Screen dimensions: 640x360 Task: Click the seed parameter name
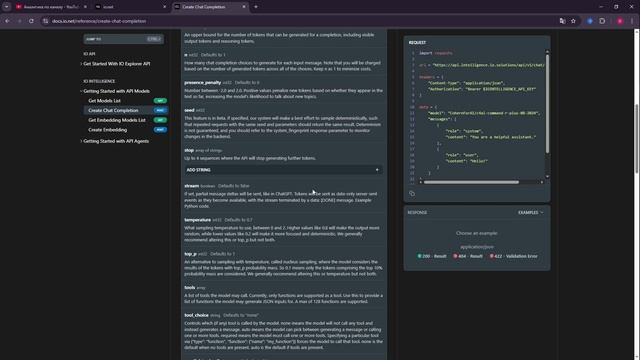point(189,110)
